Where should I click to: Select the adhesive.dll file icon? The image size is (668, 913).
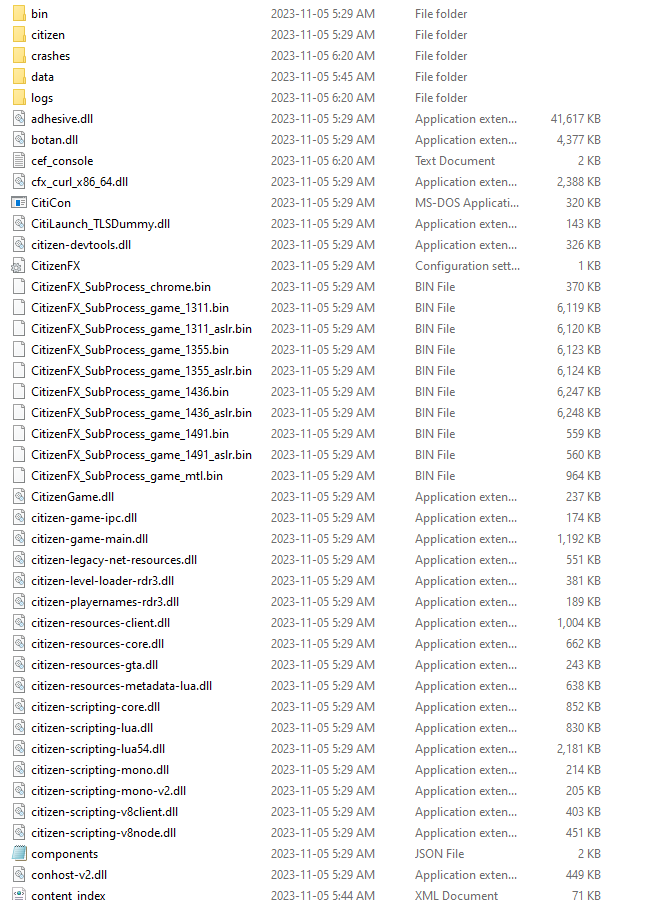[x=19, y=119]
